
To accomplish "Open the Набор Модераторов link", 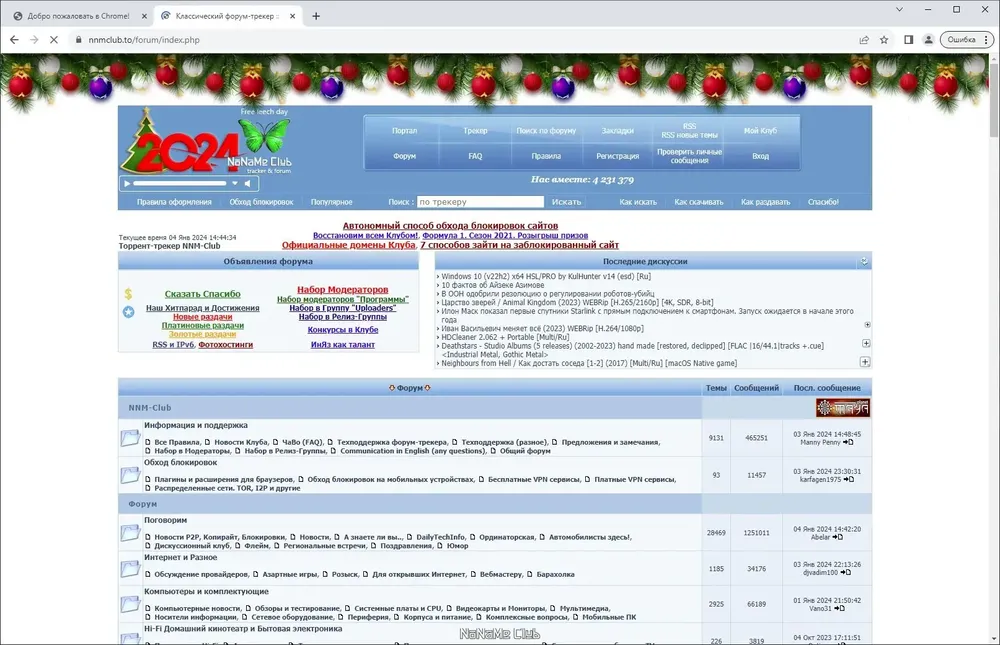I will (342, 290).
